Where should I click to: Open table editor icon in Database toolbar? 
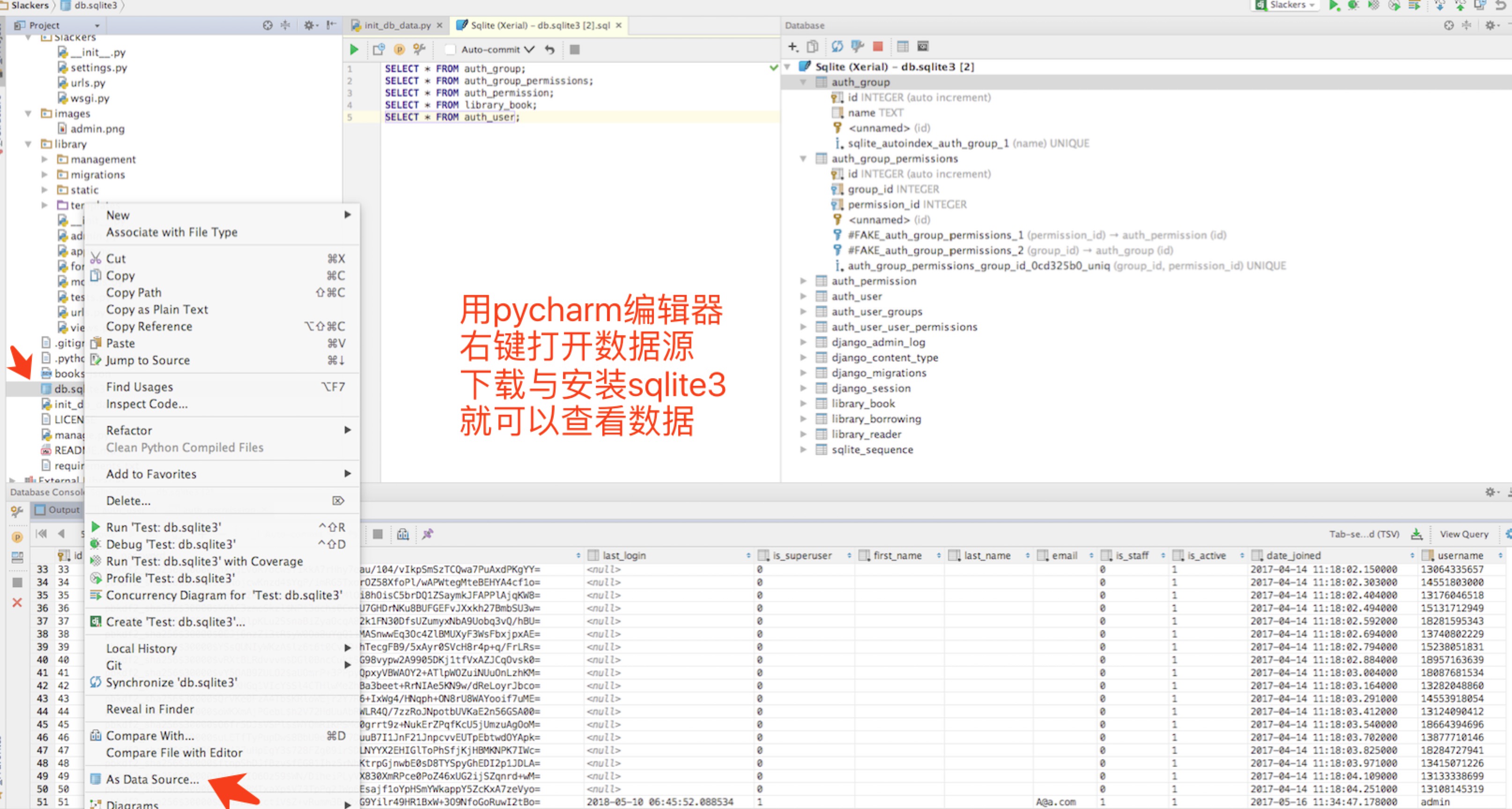coord(903,46)
